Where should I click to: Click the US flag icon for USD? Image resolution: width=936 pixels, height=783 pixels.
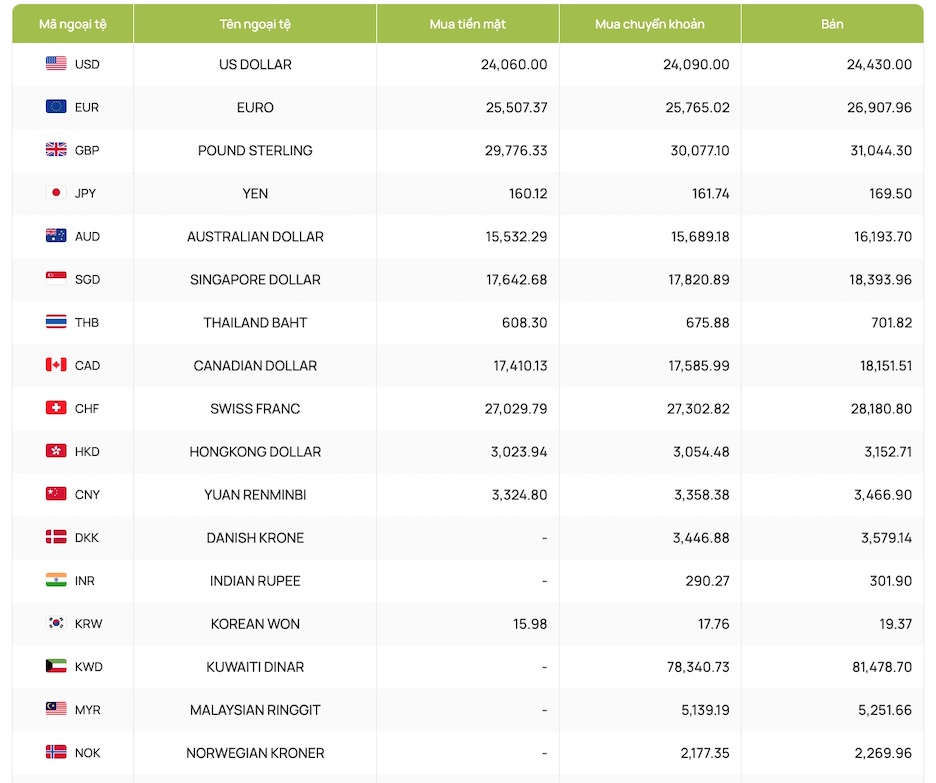(x=56, y=64)
